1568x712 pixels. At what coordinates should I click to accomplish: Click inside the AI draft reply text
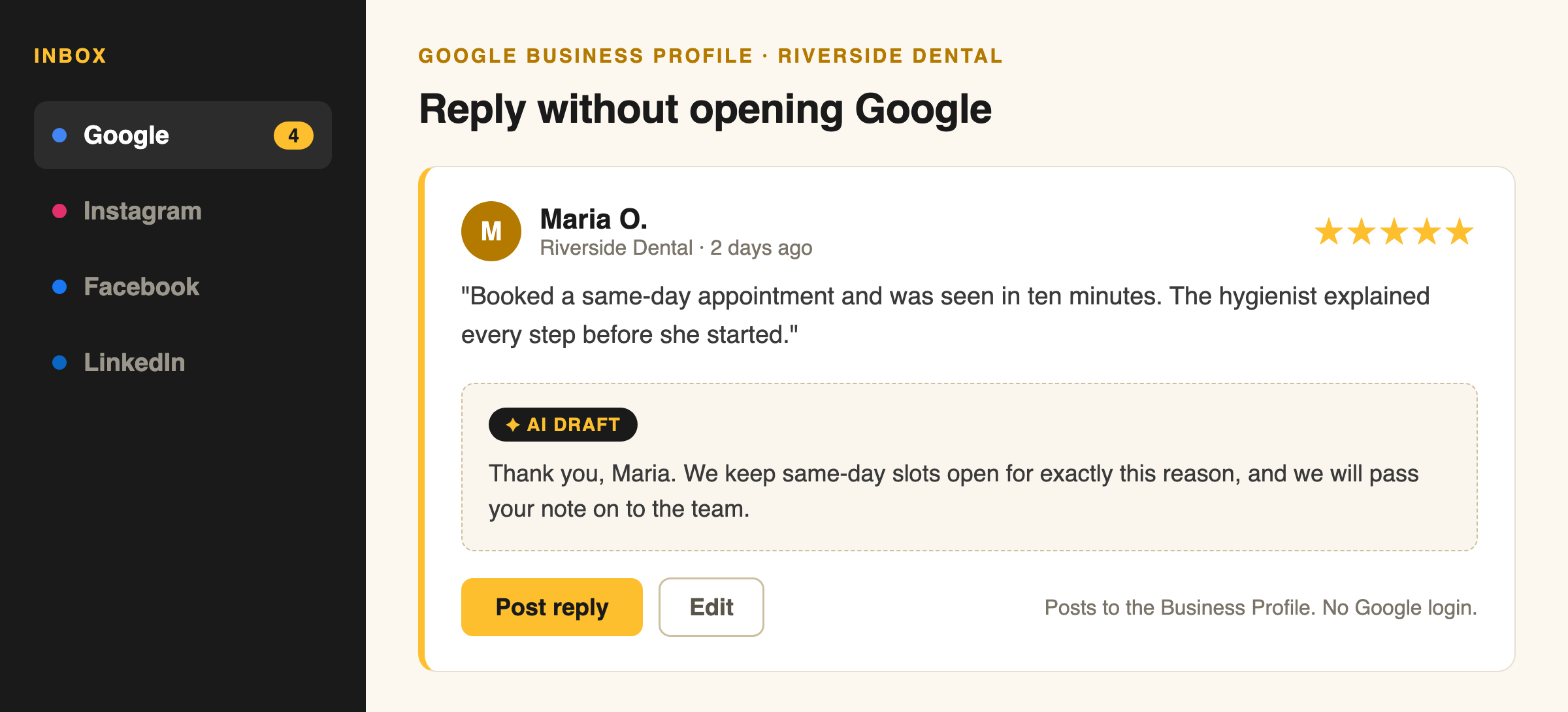(954, 491)
